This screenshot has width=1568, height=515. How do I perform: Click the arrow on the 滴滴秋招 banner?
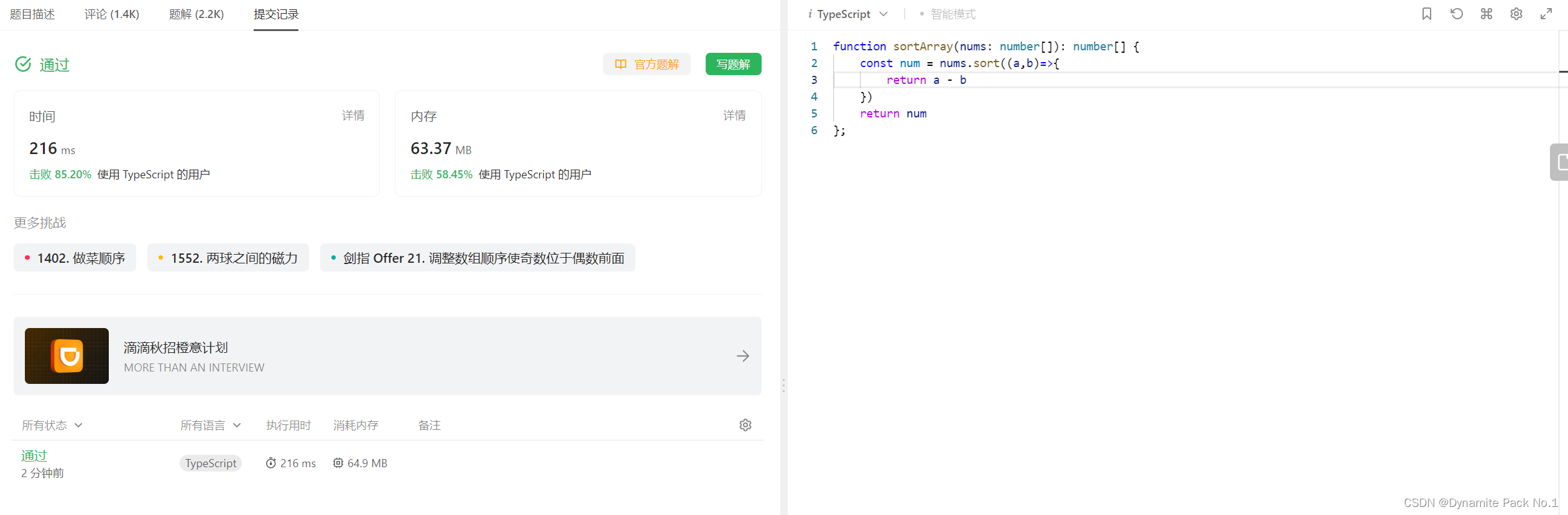[742, 356]
